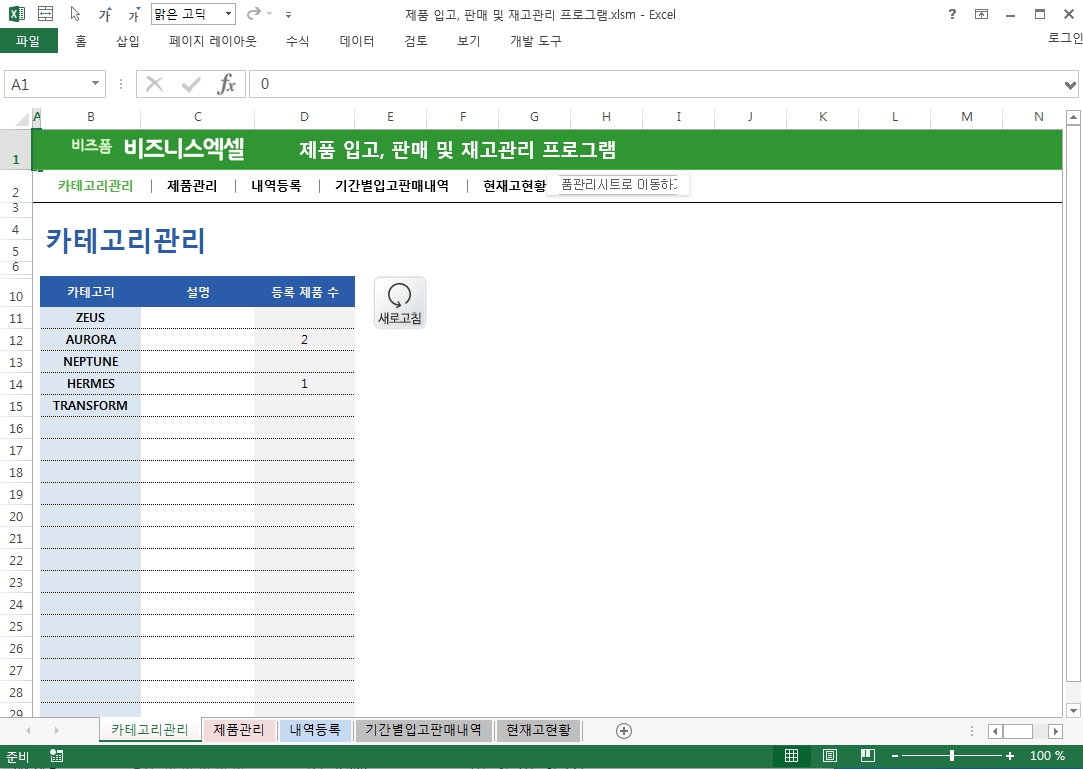1083x769 pixels.
Task: Click the 내역등록 navigation link
Action: pos(276,185)
